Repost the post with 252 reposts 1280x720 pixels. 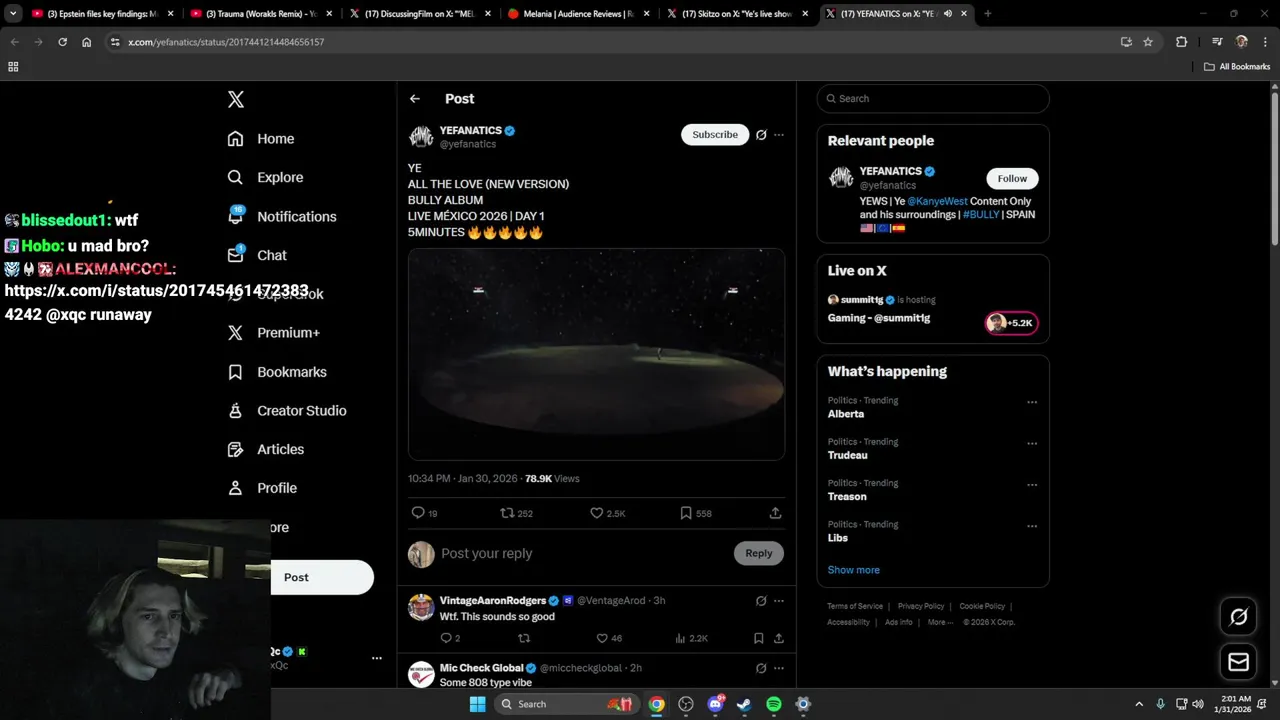516,513
